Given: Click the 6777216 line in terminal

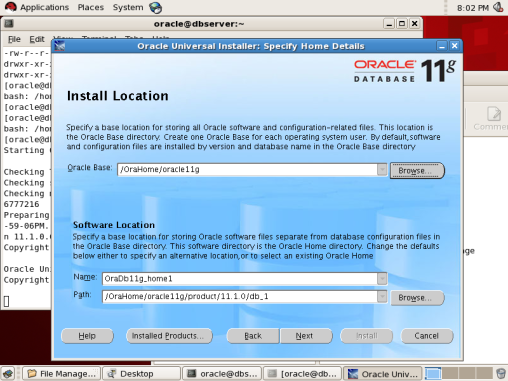Looking at the screenshot, I should coord(21,204).
